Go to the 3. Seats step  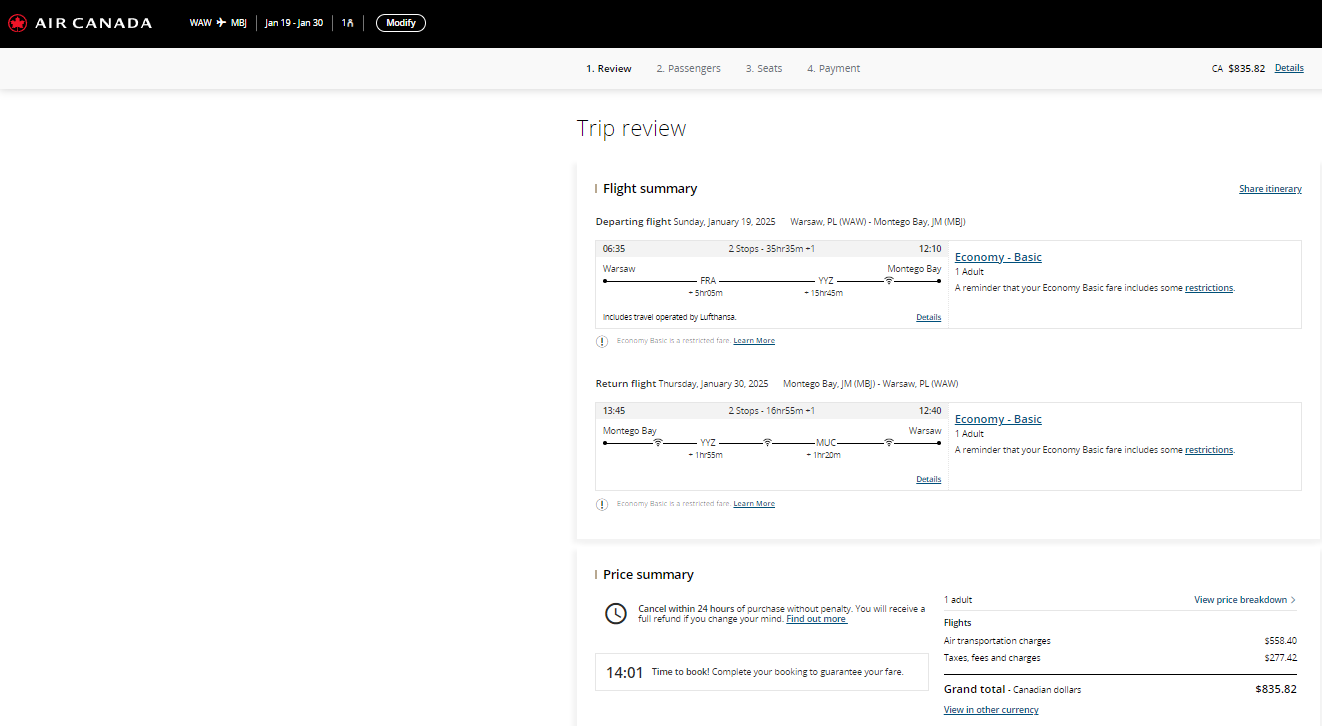click(764, 68)
